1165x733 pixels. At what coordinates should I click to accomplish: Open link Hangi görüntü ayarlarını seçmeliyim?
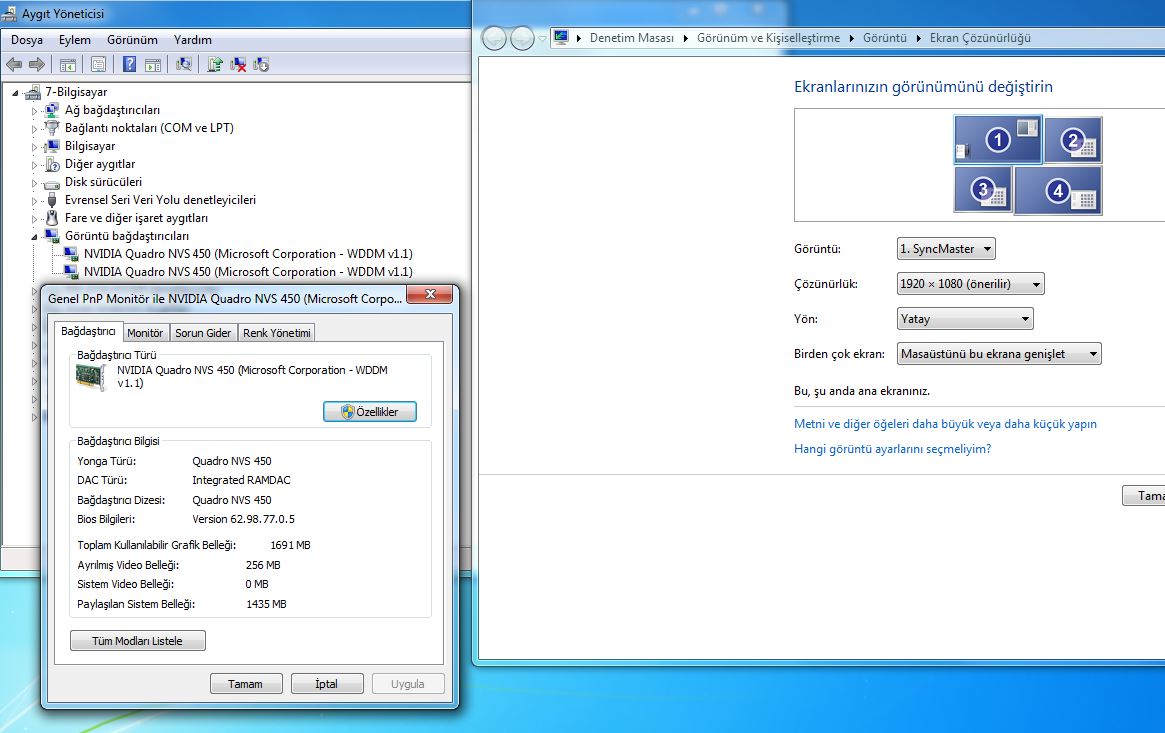click(x=892, y=449)
